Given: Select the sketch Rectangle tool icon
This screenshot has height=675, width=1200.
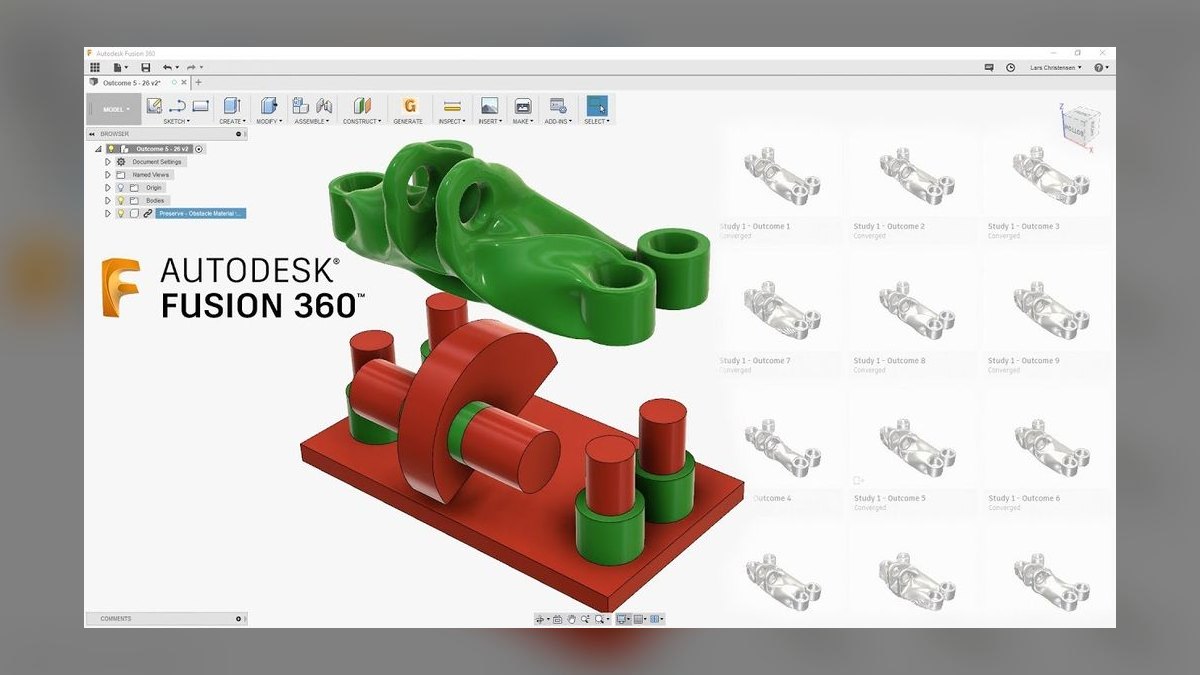Looking at the screenshot, I should [200, 105].
